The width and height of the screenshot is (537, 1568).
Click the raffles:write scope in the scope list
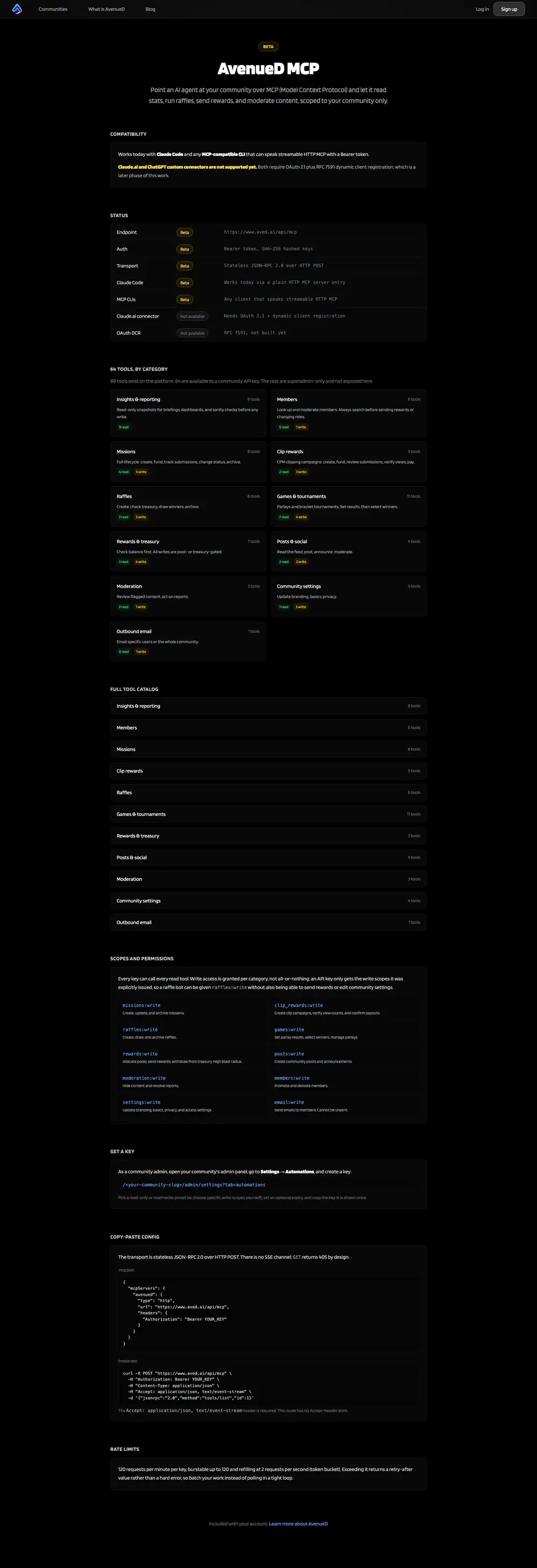(x=140, y=1030)
